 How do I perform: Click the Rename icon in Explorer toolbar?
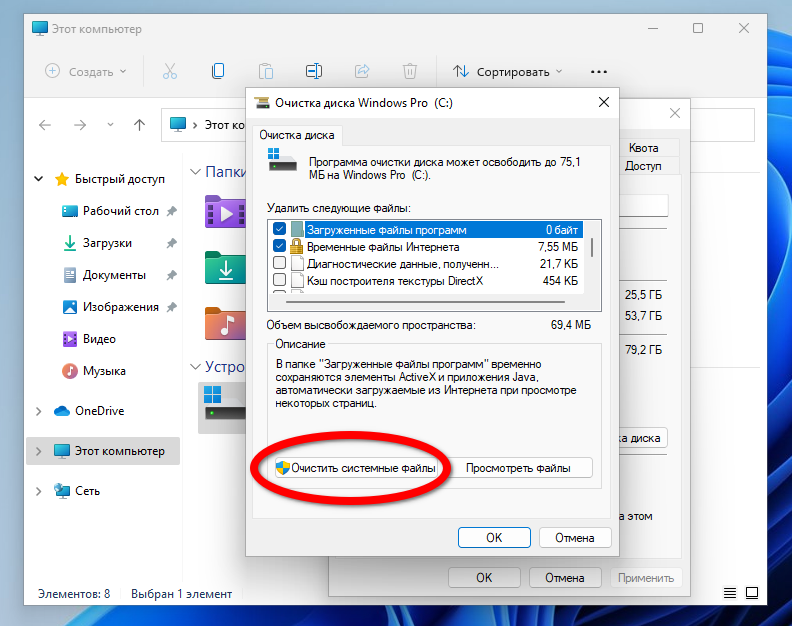pos(314,71)
